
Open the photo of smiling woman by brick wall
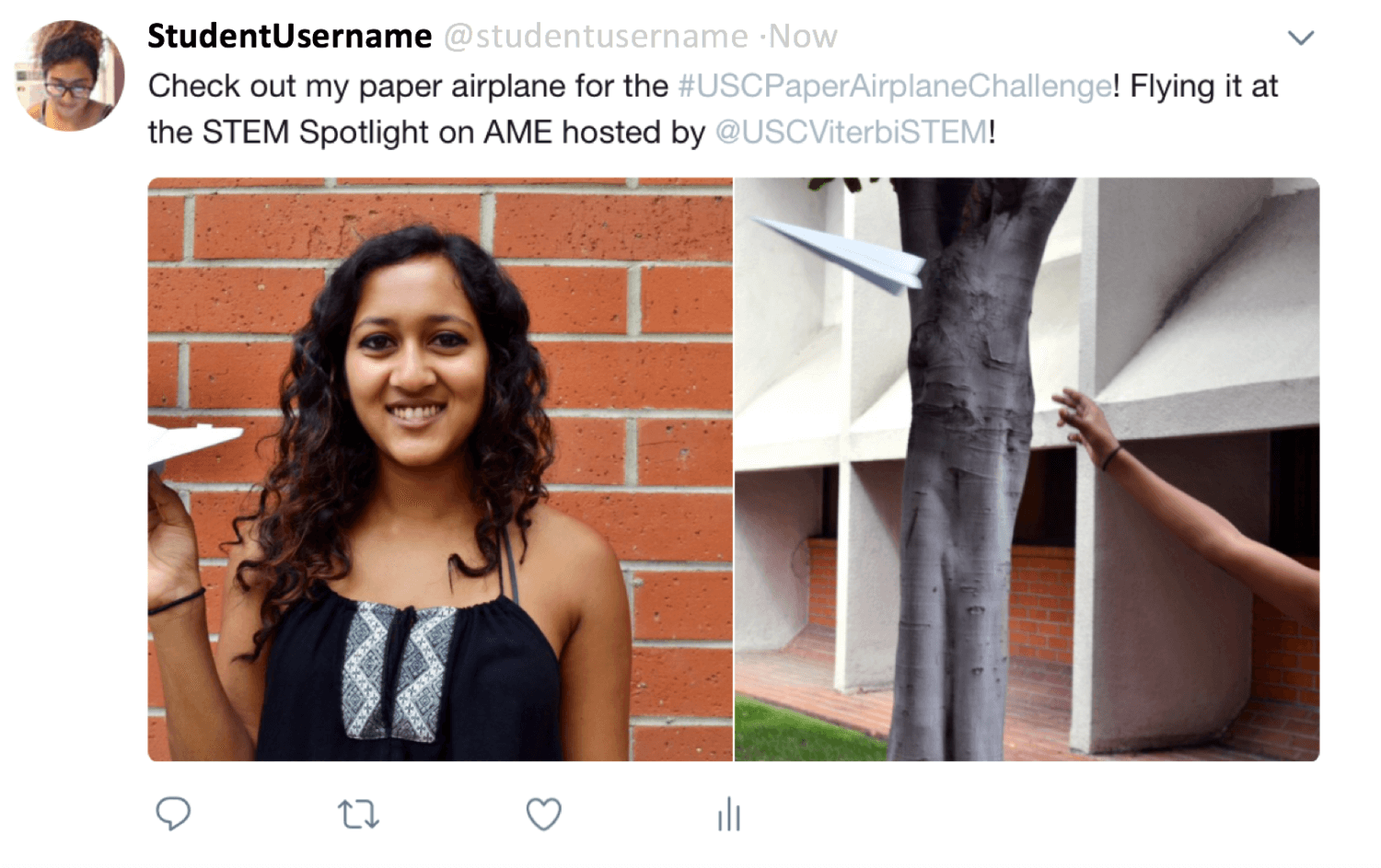(440, 469)
